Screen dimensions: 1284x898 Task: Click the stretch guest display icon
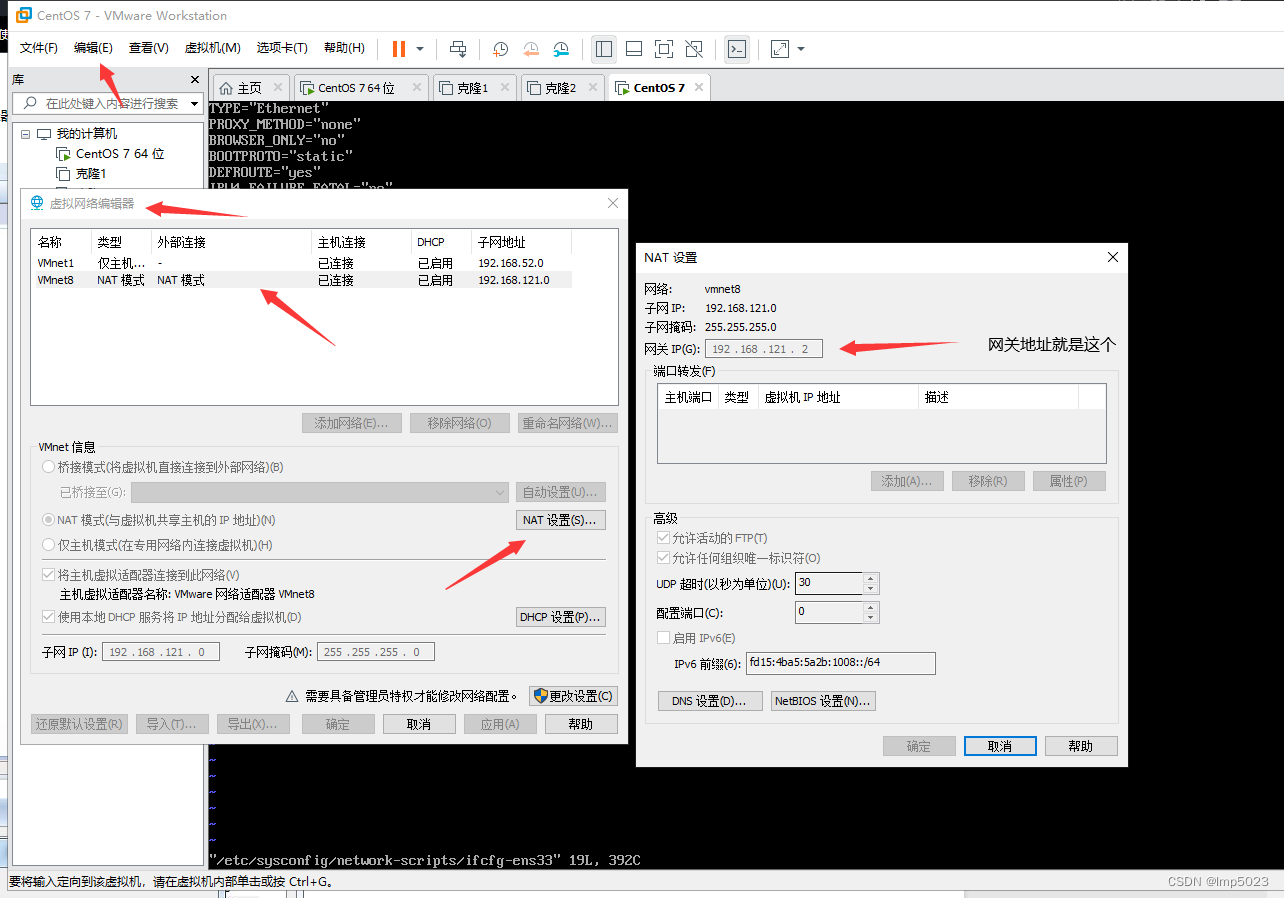coord(780,48)
